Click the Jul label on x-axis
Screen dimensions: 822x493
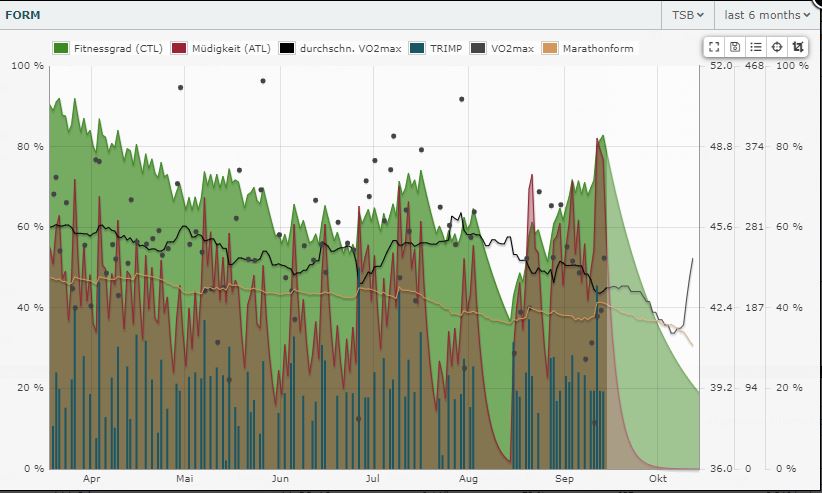(373, 479)
